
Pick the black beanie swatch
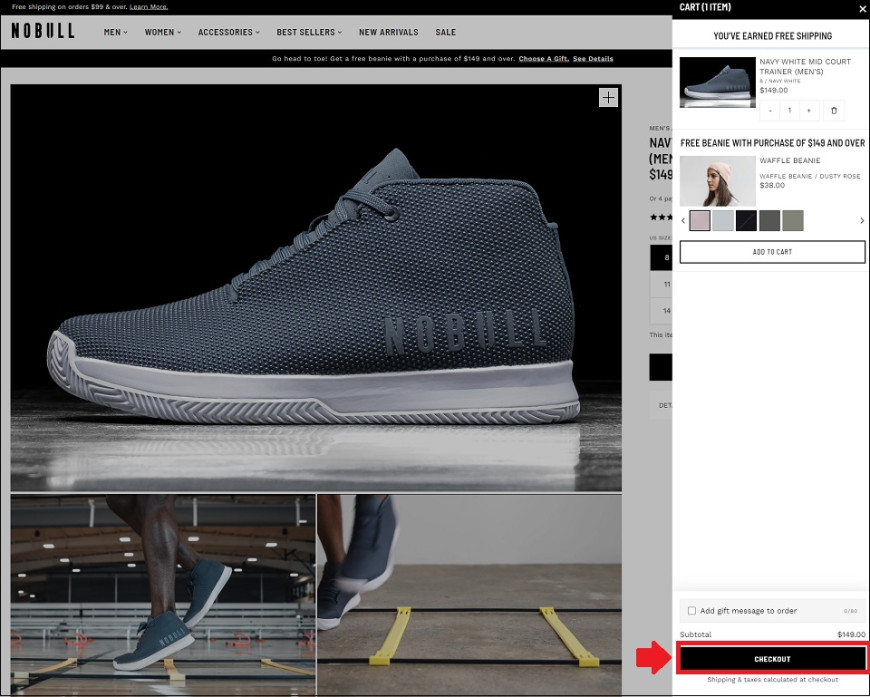point(746,221)
